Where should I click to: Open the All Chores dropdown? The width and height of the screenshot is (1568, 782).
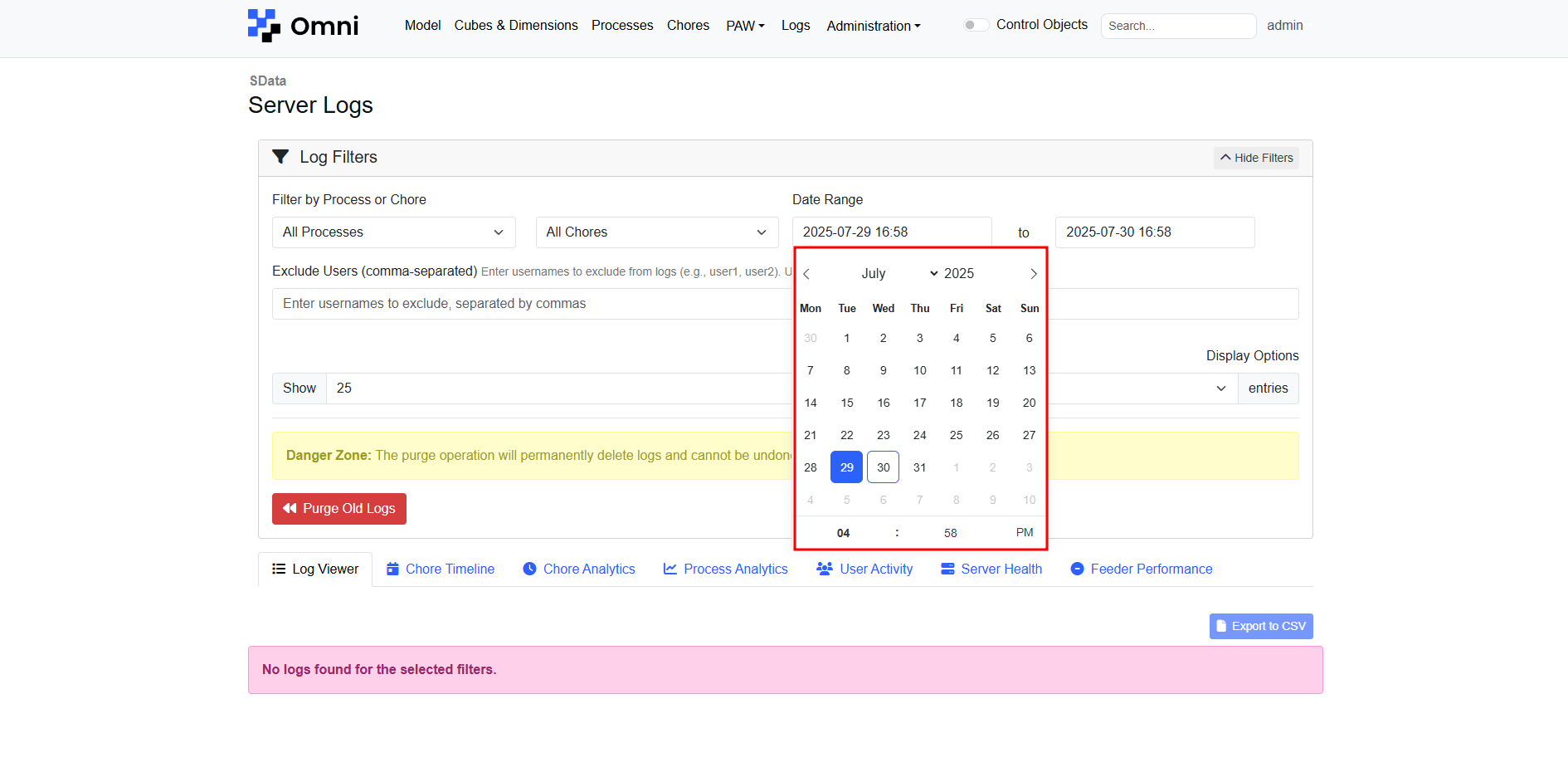657,232
